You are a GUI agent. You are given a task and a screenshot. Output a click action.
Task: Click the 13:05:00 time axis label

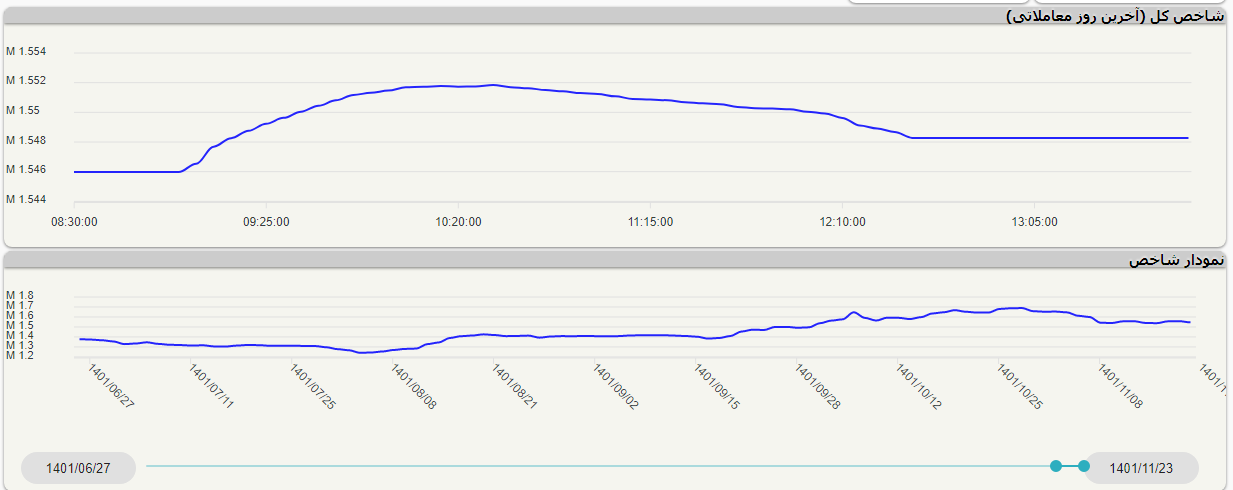(1034, 222)
